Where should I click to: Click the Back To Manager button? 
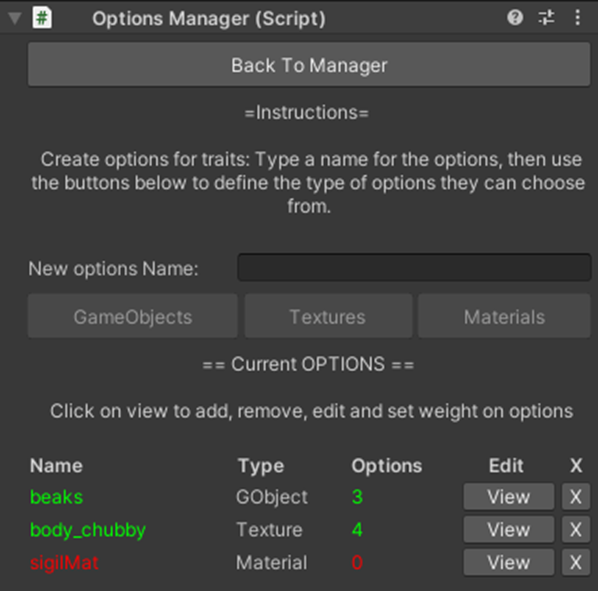[309, 64]
